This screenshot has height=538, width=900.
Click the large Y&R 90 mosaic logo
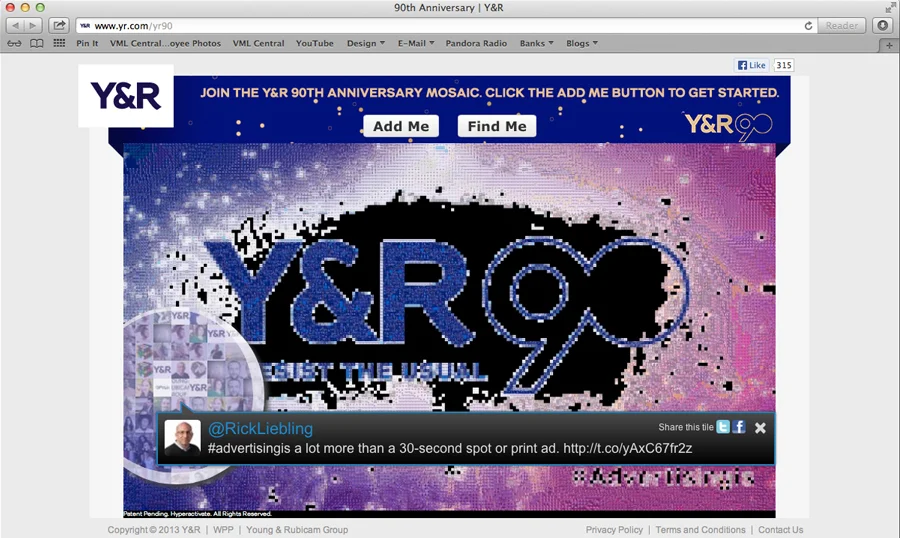point(448,316)
